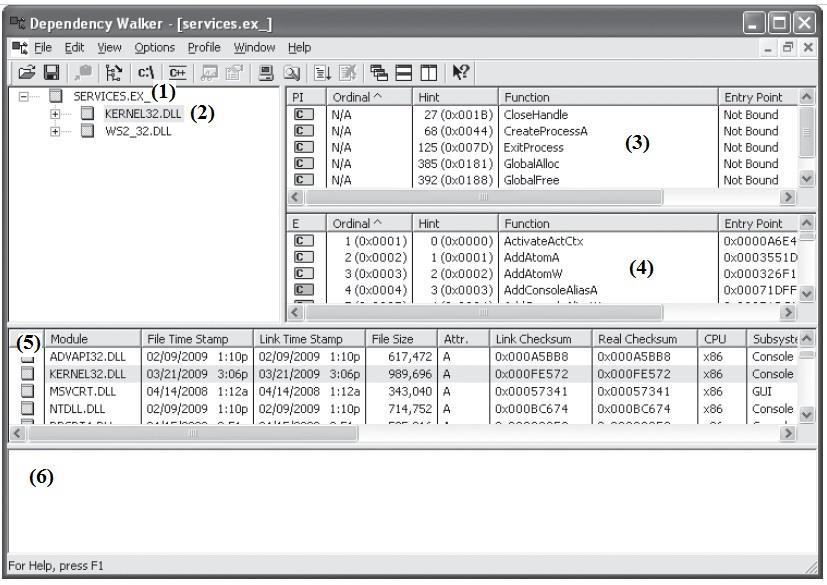This screenshot has height=585, width=827.
Task: Click the Start Profiling toolbar icon
Action: (x=322, y=72)
